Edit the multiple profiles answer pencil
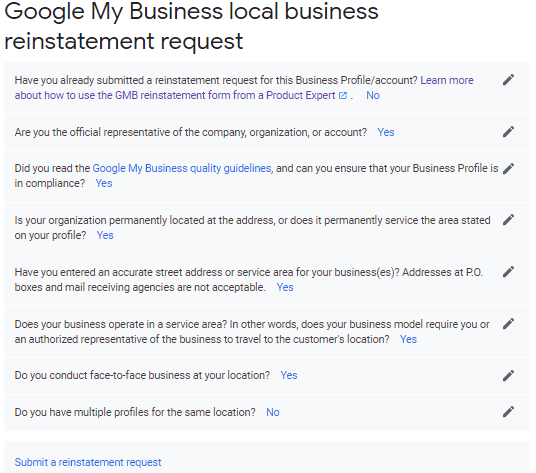 tap(508, 412)
